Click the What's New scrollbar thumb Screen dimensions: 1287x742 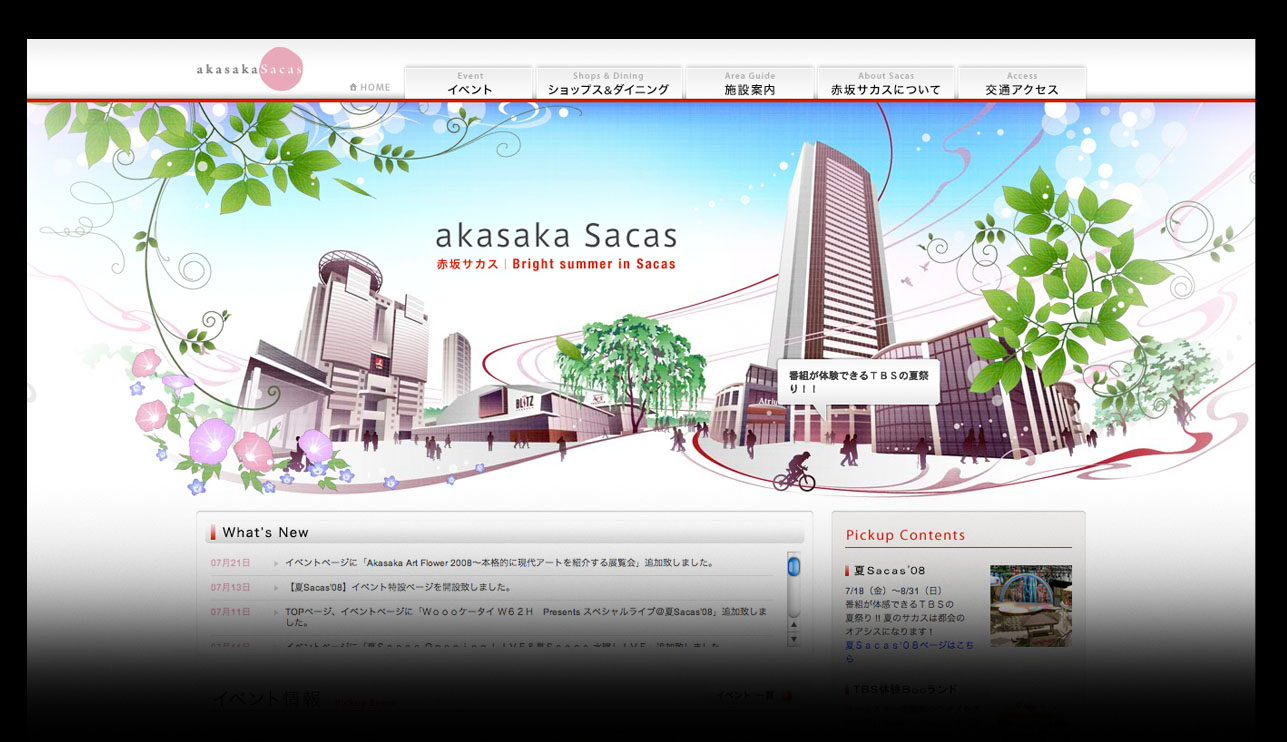pos(794,567)
